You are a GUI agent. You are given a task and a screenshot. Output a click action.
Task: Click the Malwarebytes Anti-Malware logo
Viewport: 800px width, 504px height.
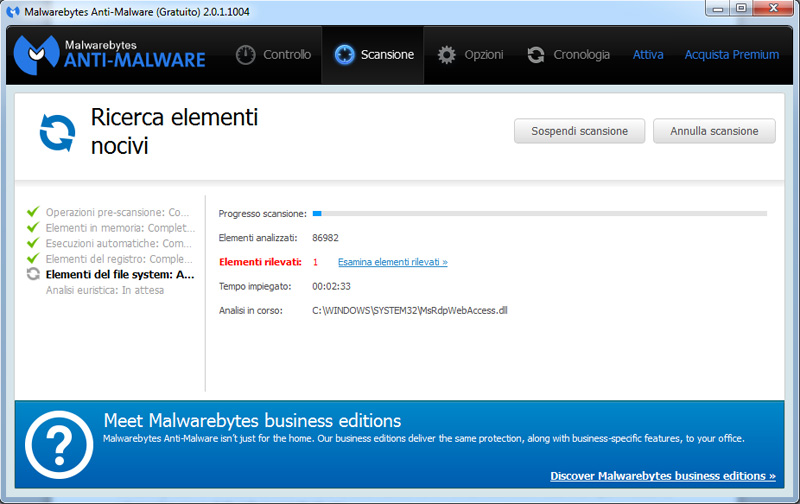point(109,55)
